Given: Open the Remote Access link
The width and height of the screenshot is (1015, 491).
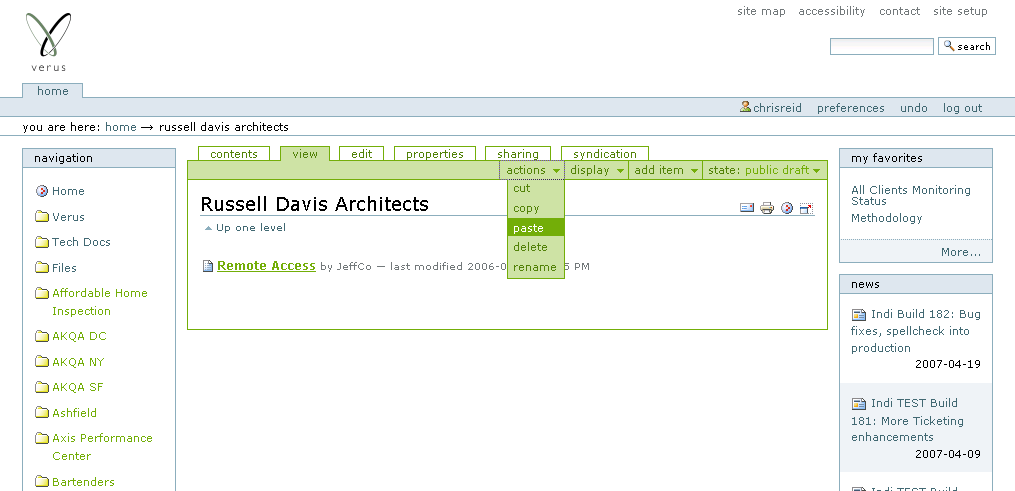Looking at the screenshot, I should click(266, 266).
